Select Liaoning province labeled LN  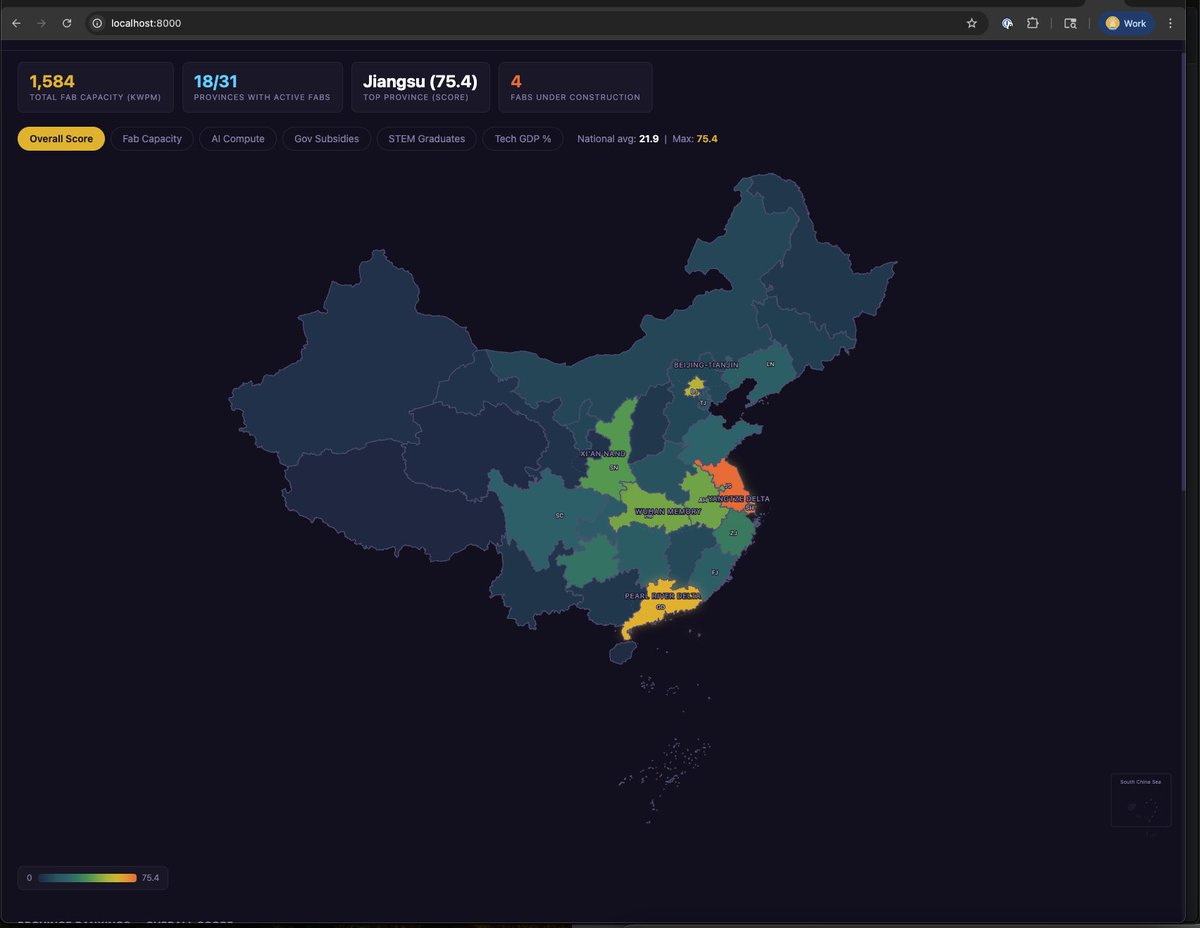click(x=769, y=367)
